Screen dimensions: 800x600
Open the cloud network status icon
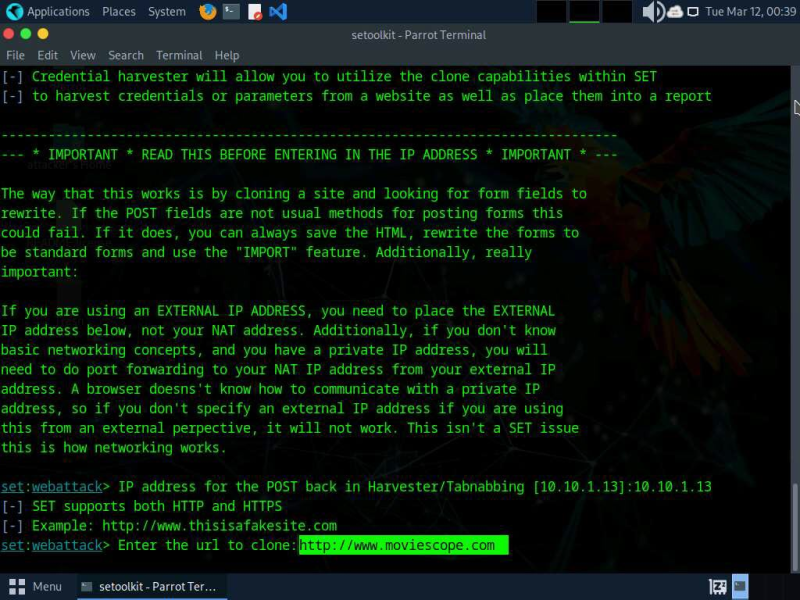click(x=675, y=12)
